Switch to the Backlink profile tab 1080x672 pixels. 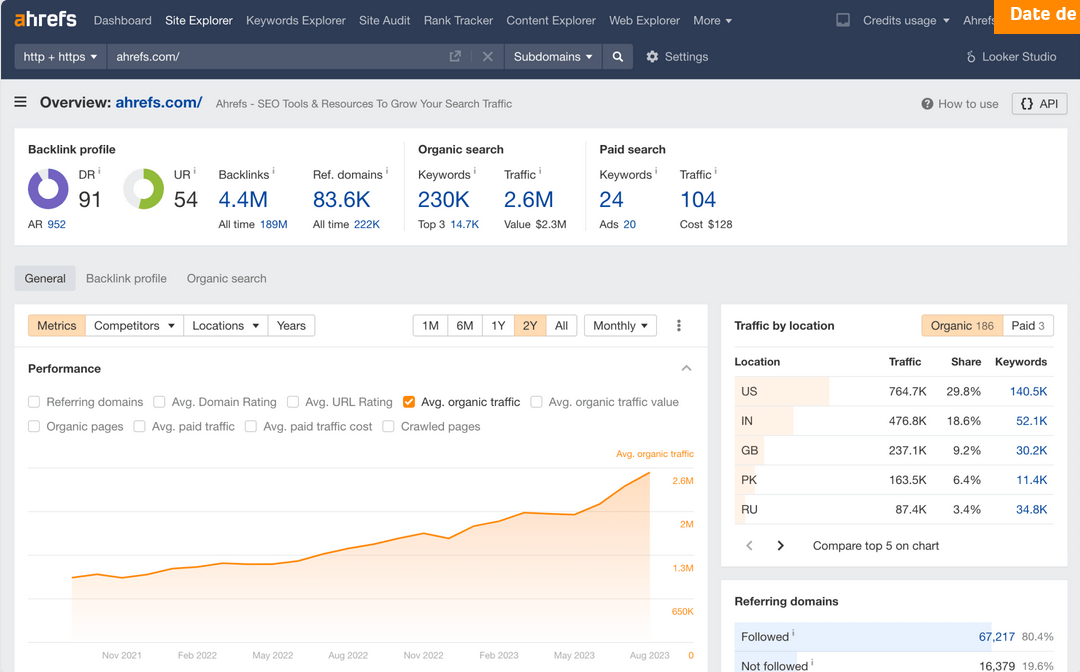(126, 279)
